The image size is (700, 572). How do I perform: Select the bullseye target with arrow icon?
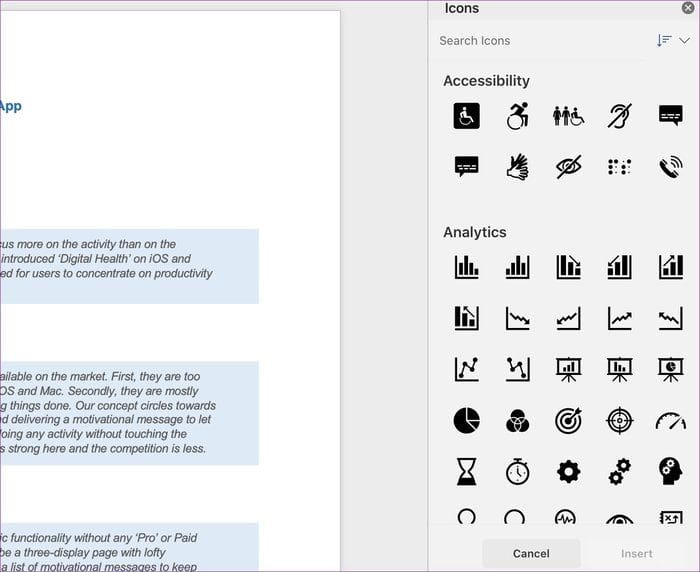569,420
